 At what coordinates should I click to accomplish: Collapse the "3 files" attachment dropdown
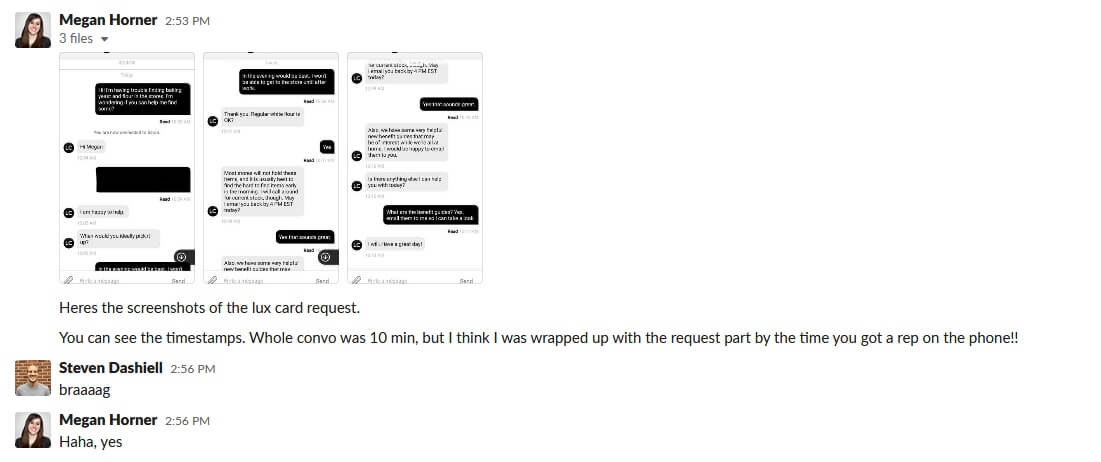104,40
